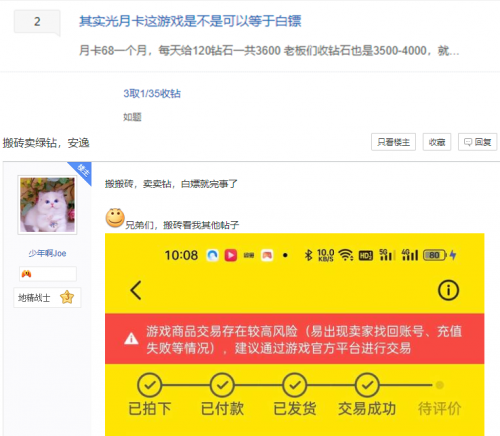Open the 3取1/35收钻 thread link
The height and width of the screenshot is (436, 500).
[152, 93]
